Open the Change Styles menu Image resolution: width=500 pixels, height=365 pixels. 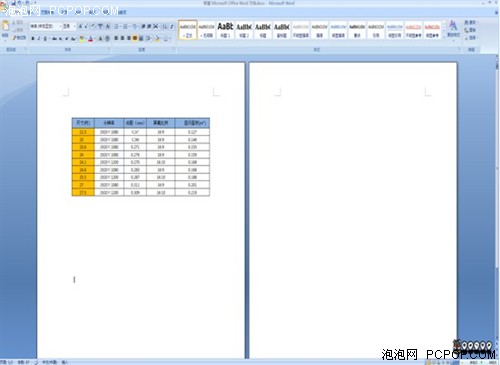(x=453, y=29)
